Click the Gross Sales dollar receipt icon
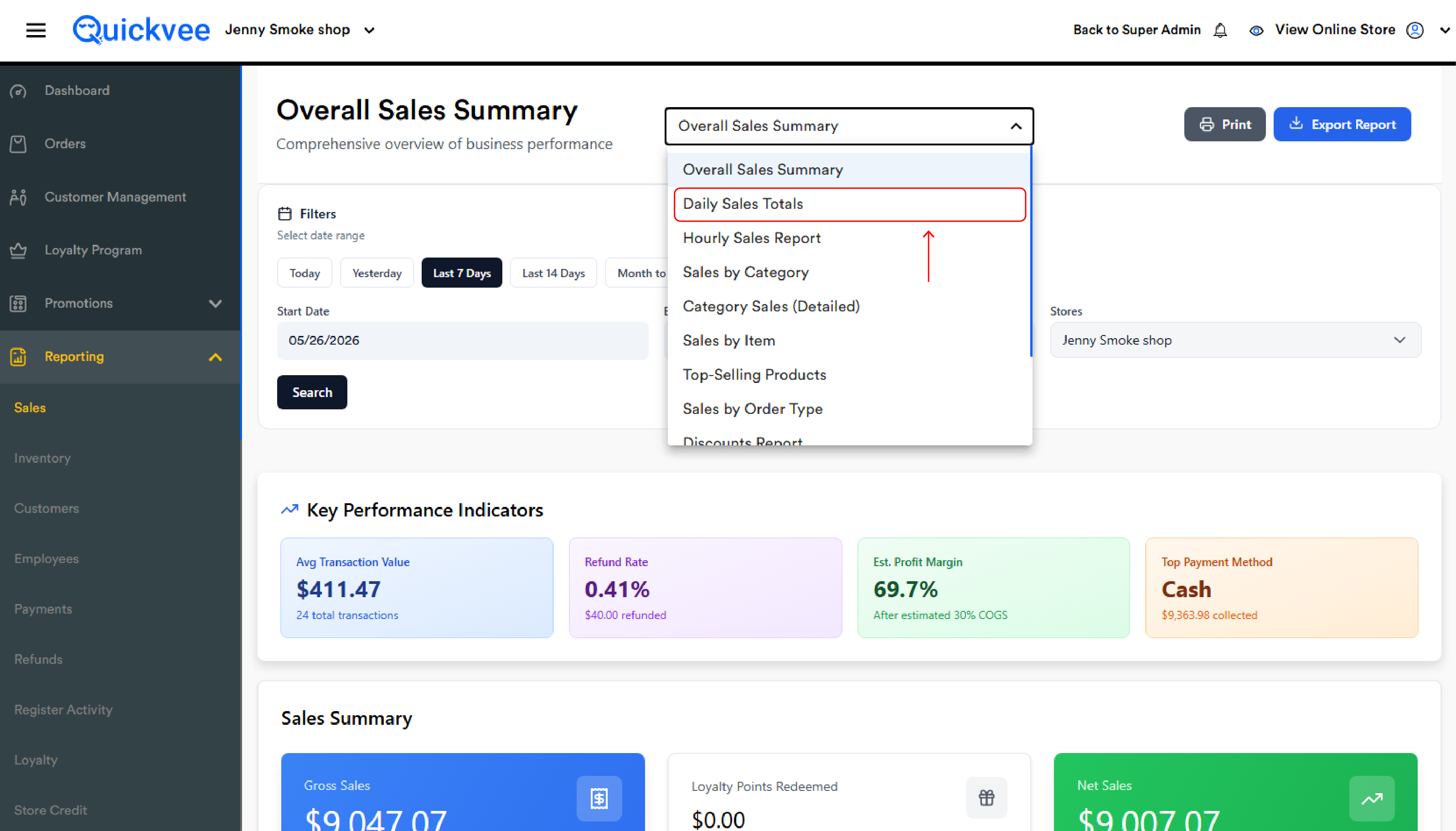Image resolution: width=1456 pixels, height=831 pixels. coord(599,798)
